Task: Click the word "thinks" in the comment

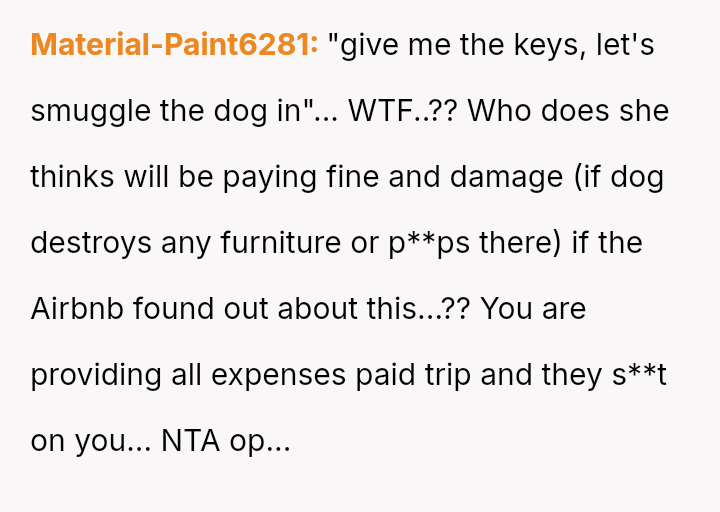Action: pos(72,177)
